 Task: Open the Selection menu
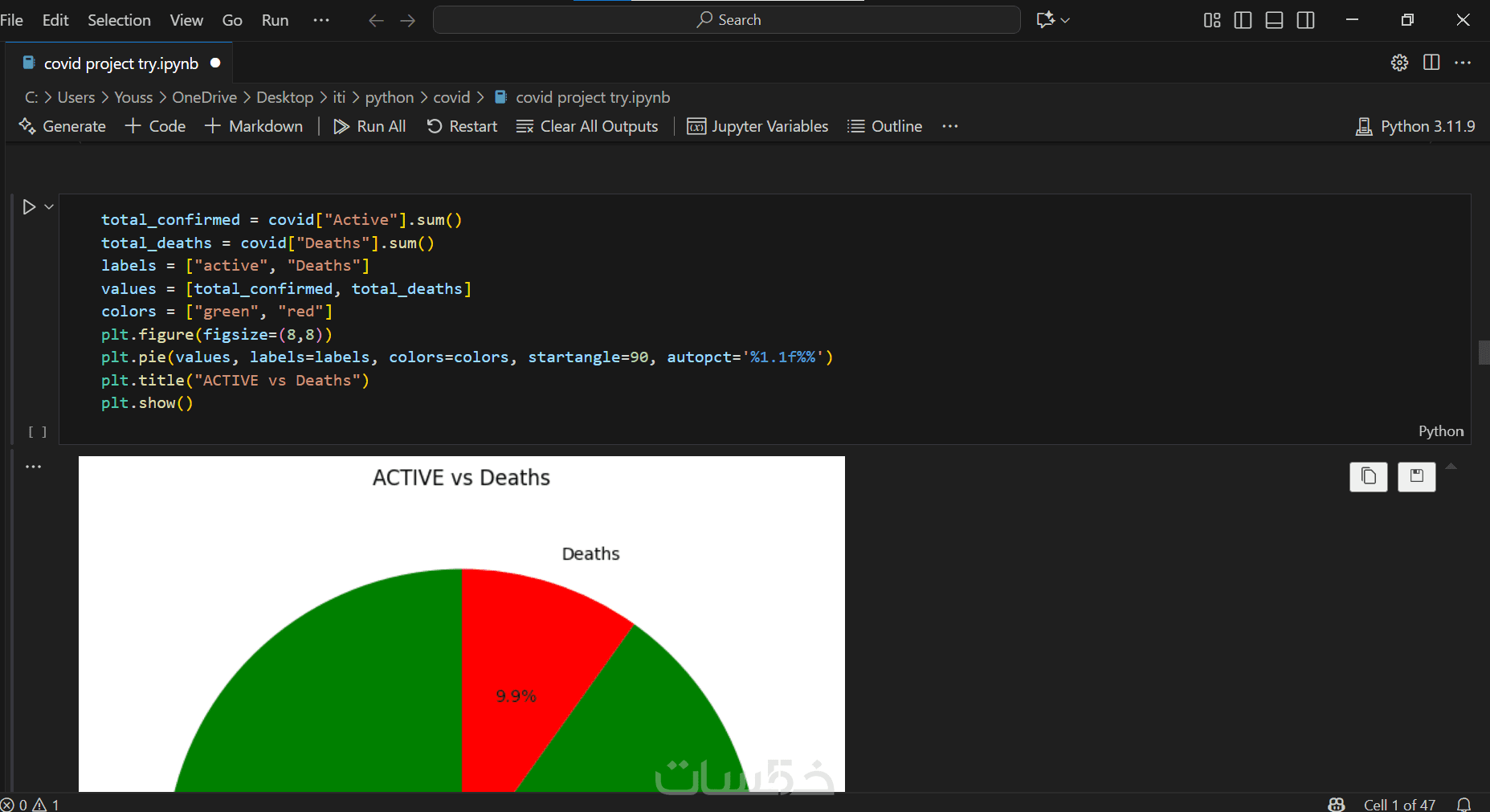(x=119, y=20)
